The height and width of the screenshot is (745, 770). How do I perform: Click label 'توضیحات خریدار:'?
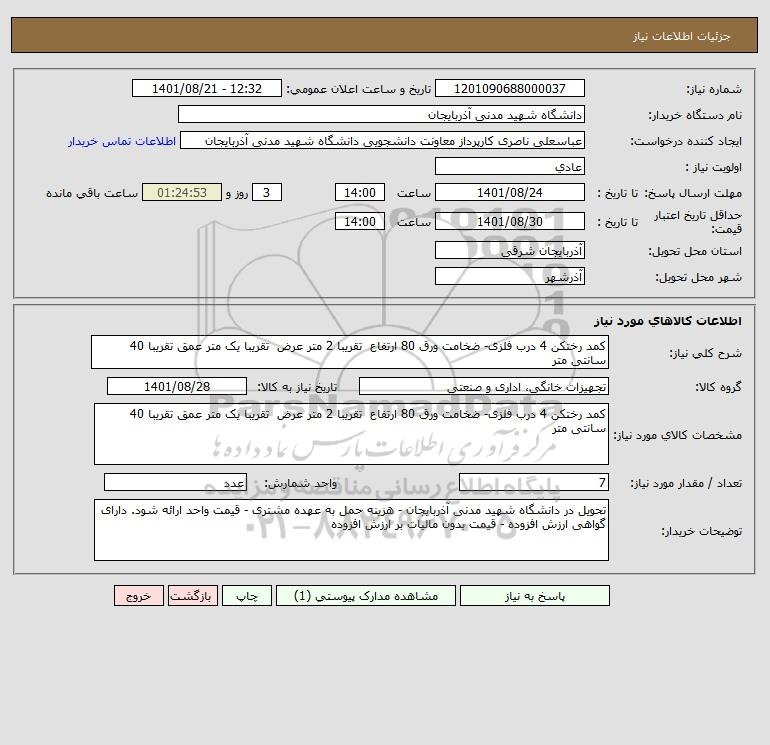tap(702, 531)
